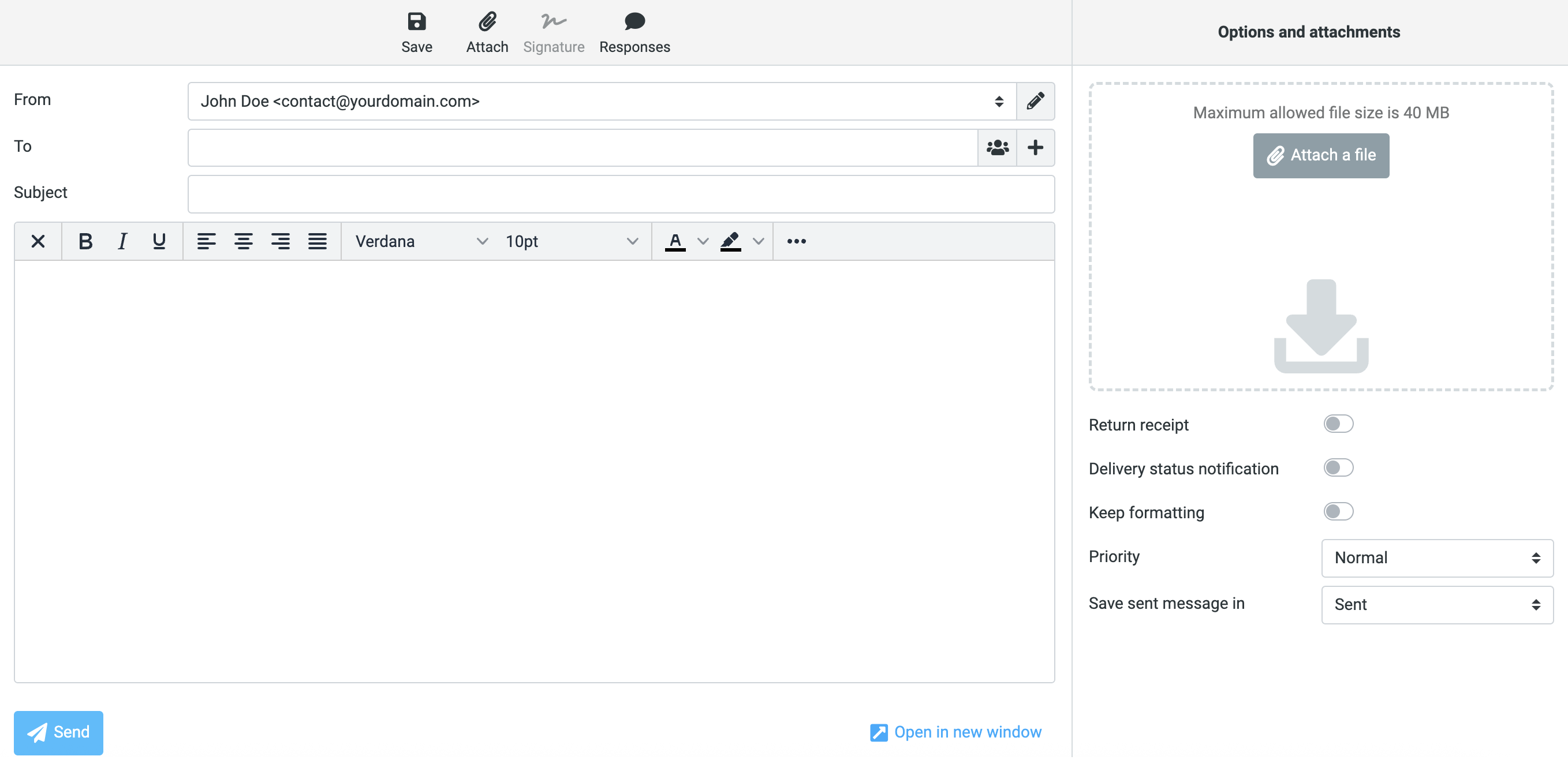Close the HTML editor toolbar with X
The width and height of the screenshot is (1568, 771).
coord(38,242)
